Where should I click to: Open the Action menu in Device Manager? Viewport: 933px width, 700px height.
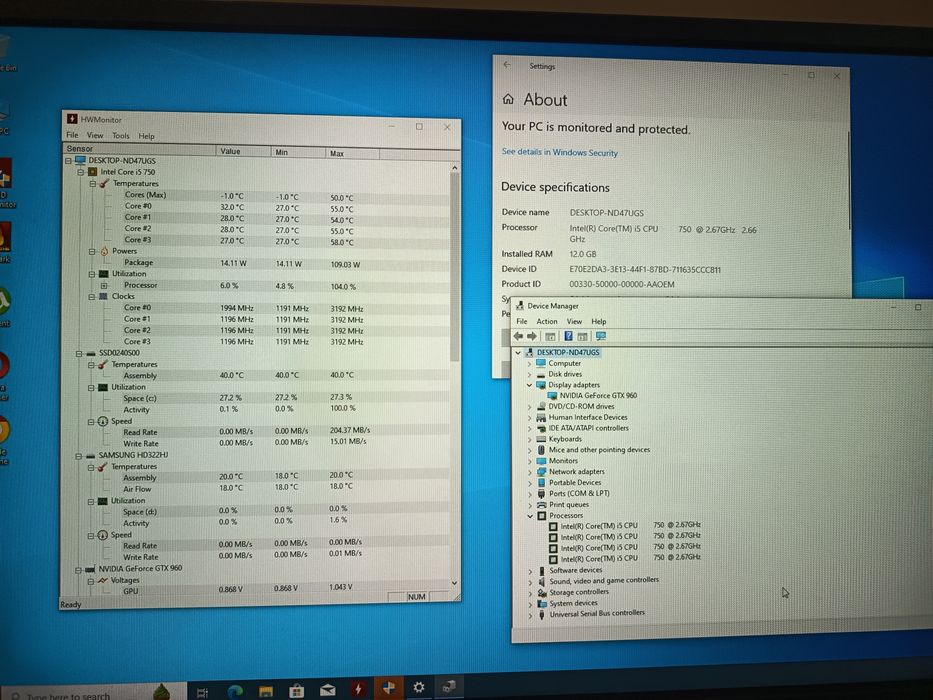[x=547, y=321]
